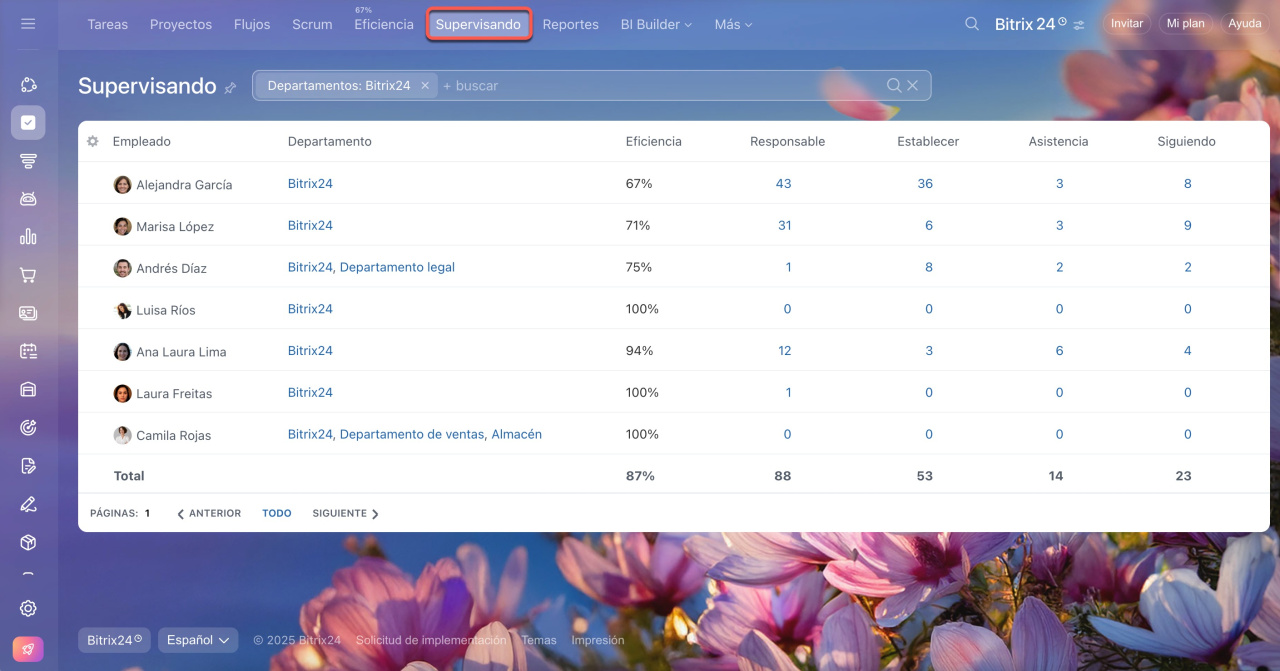Select the Camila Rojas employee name

174,436
